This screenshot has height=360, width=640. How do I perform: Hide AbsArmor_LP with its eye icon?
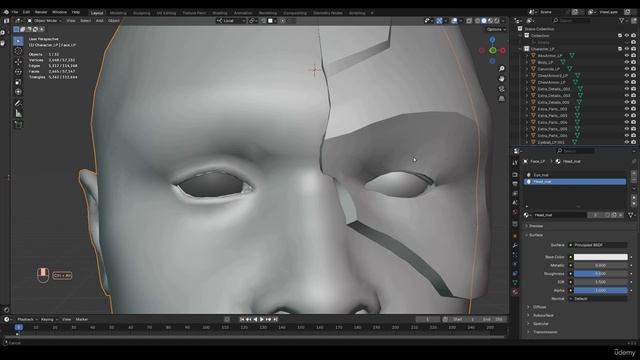coord(627,56)
